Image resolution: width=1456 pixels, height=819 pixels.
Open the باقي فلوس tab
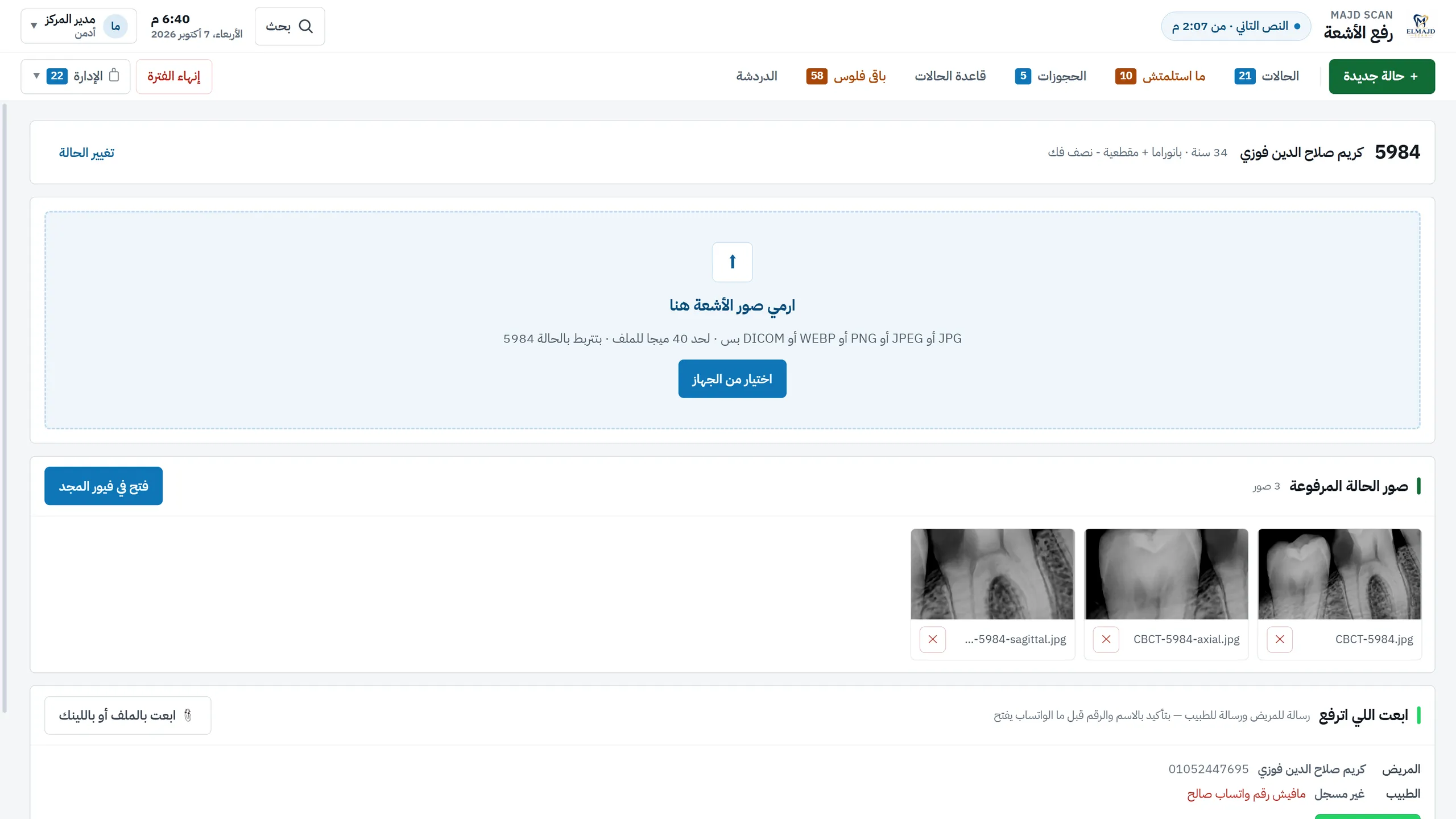[x=846, y=76]
